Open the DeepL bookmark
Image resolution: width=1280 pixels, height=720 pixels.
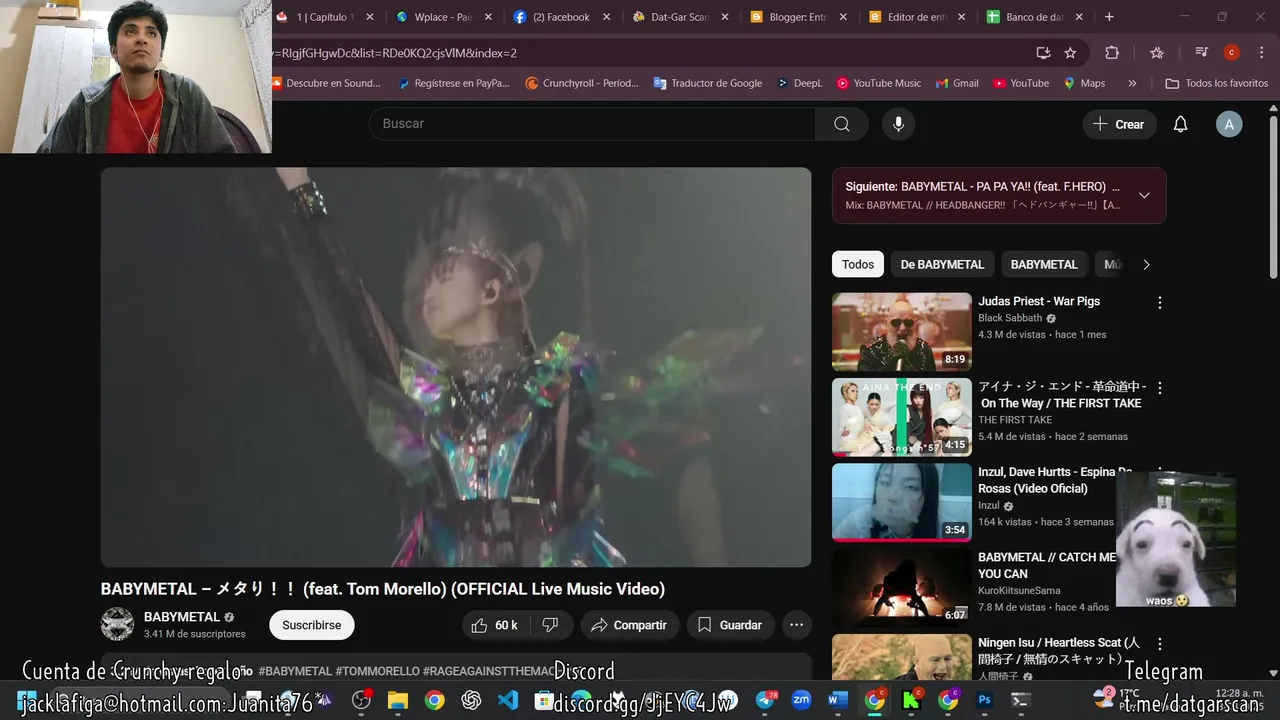pos(799,84)
